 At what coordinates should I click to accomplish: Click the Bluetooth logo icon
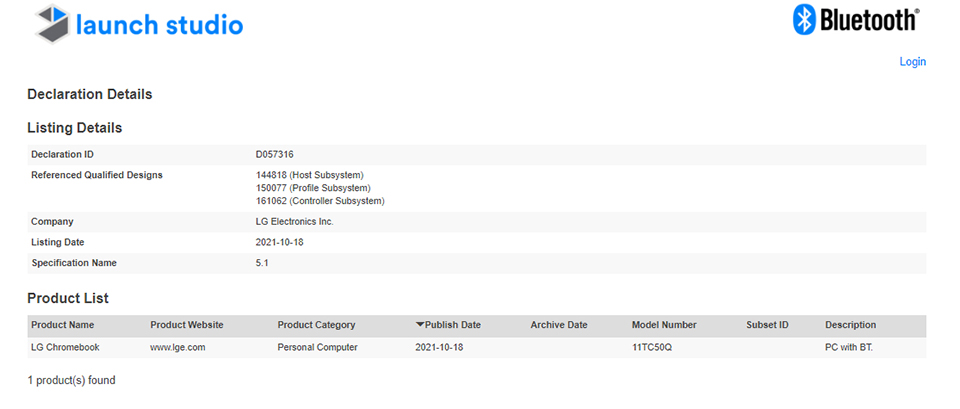(804, 20)
